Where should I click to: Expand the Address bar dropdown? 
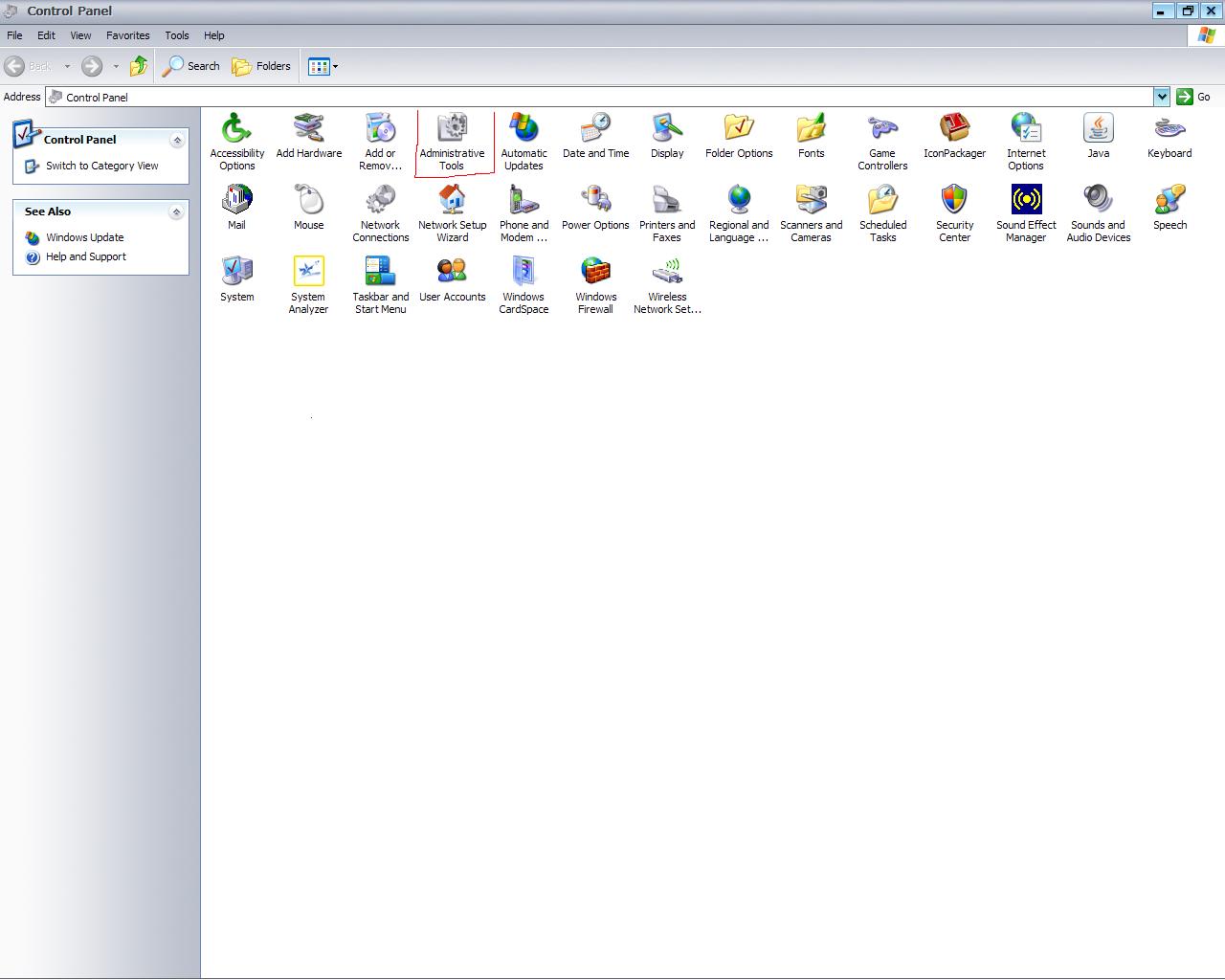point(1161,97)
